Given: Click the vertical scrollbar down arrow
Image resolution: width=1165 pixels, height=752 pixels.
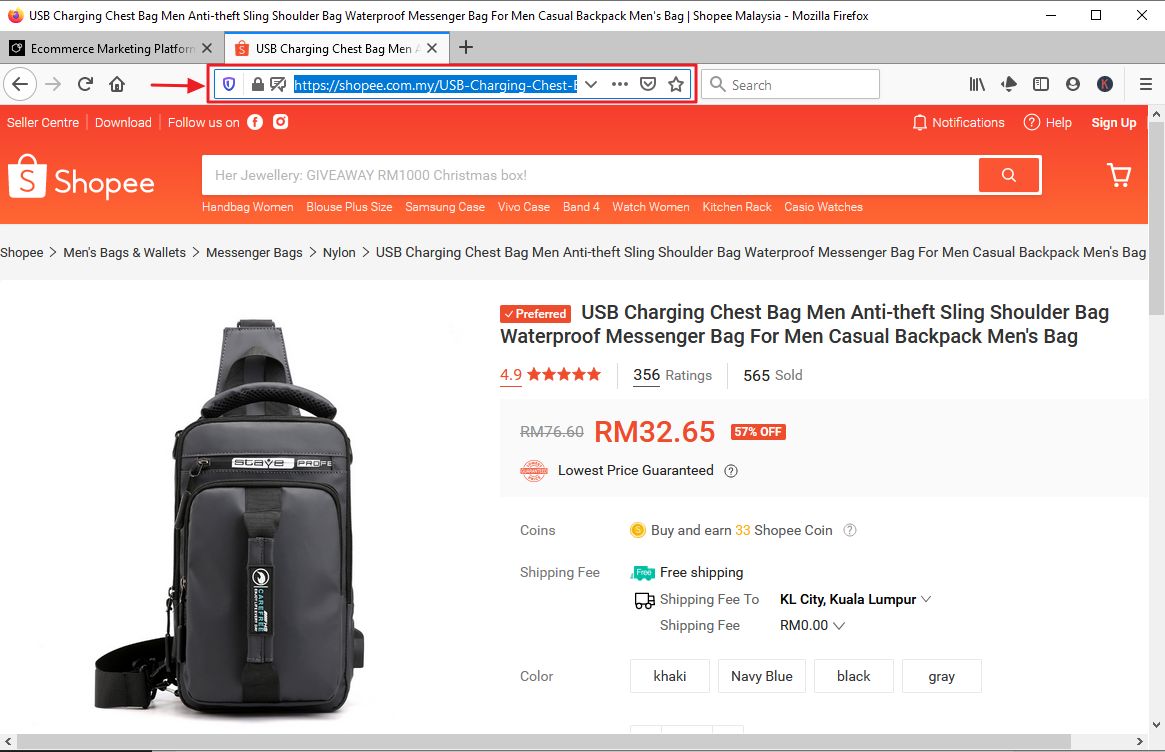Looking at the screenshot, I should point(1156,725).
